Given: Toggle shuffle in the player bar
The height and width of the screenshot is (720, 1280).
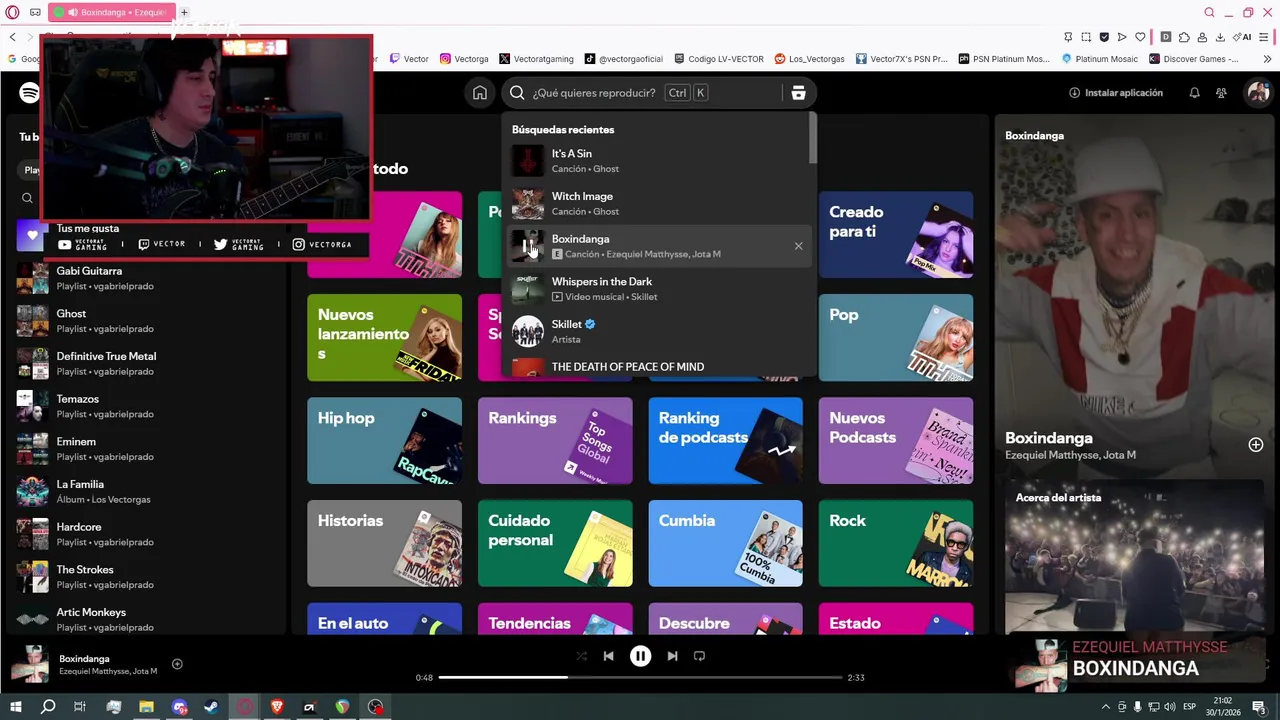Looking at the screenshot, I should (x=581, y=656).
